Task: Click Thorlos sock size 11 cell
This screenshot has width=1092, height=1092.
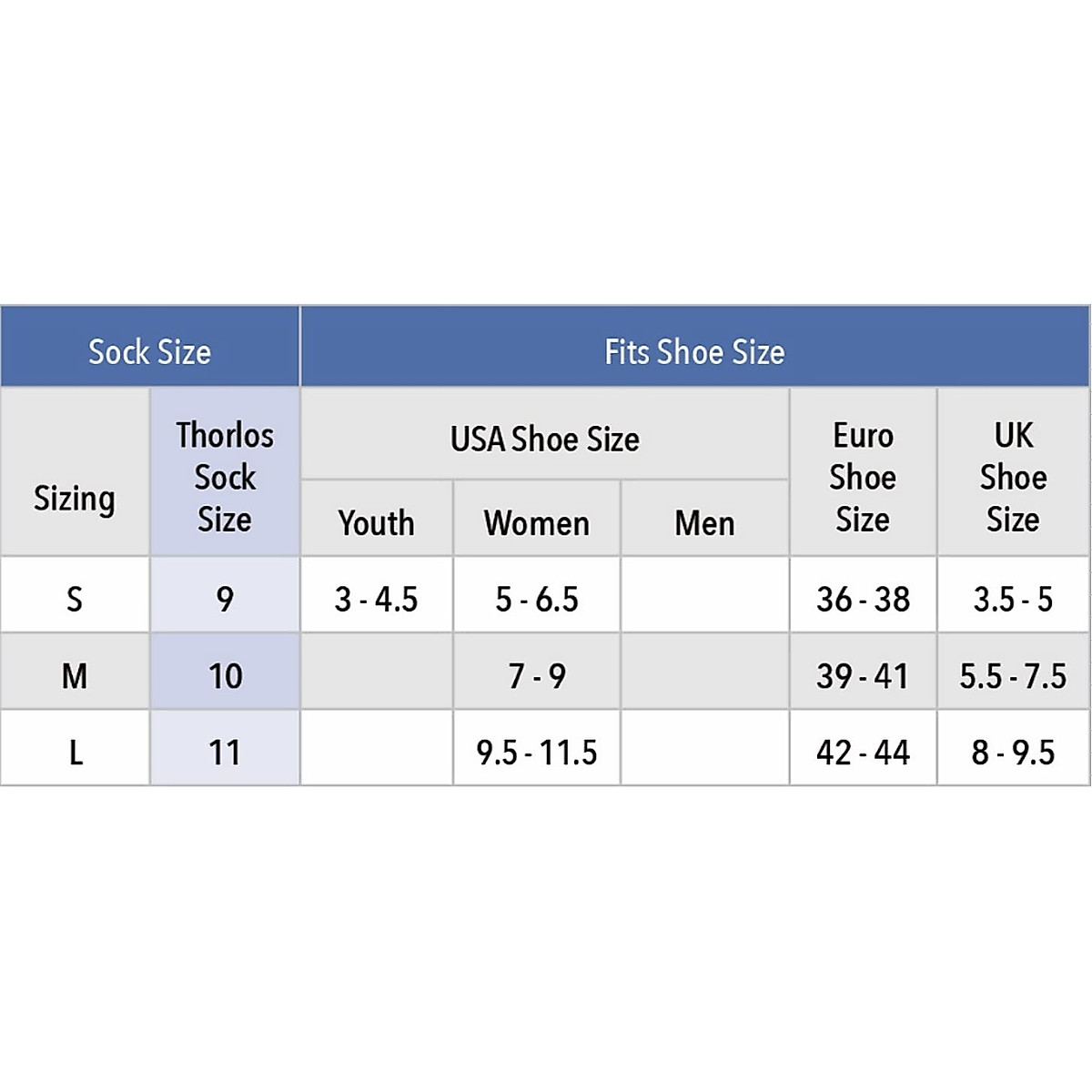Action: [225, 752]
